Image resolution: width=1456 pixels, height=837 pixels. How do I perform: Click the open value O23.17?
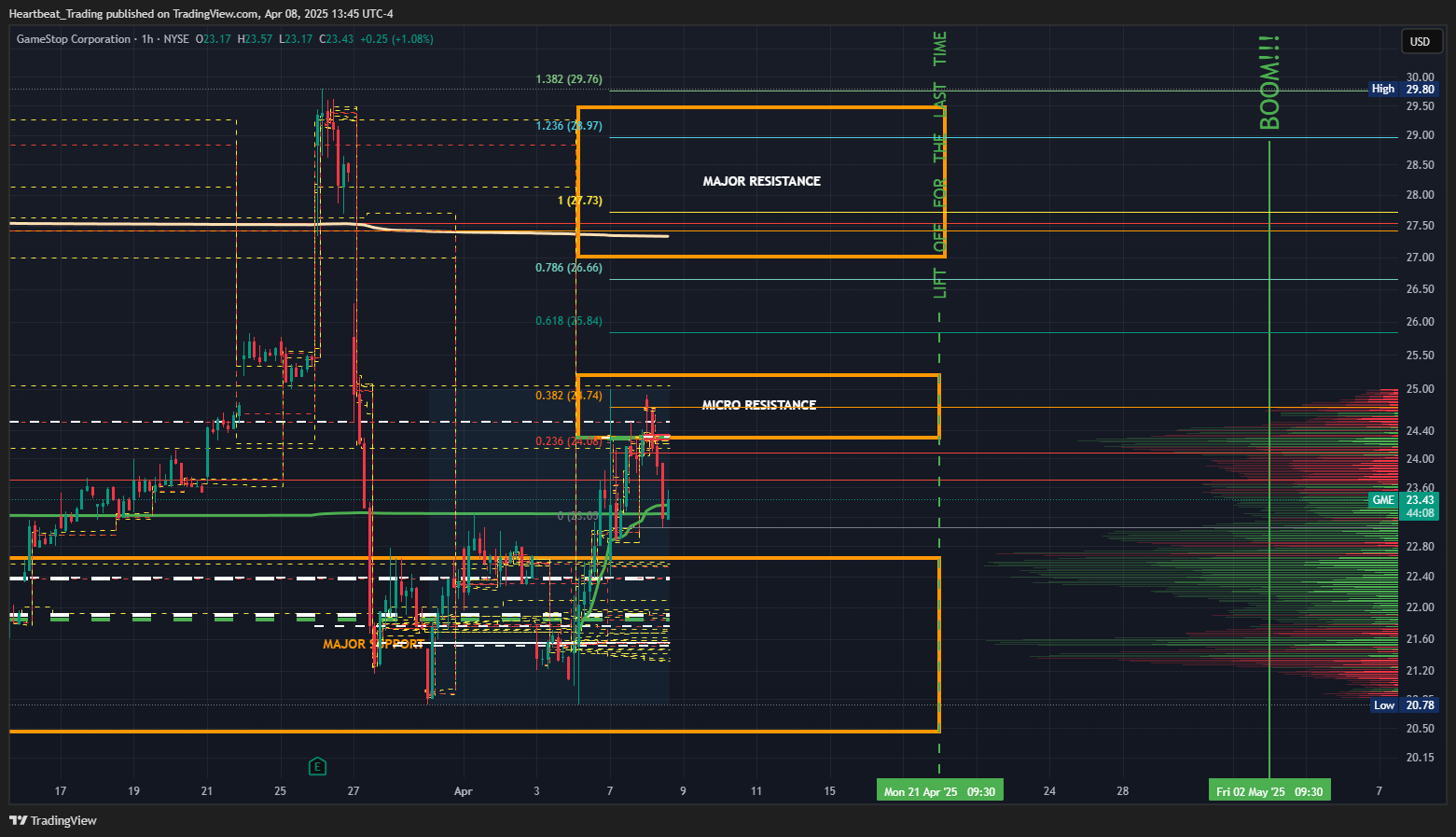(x=214, y=39)
